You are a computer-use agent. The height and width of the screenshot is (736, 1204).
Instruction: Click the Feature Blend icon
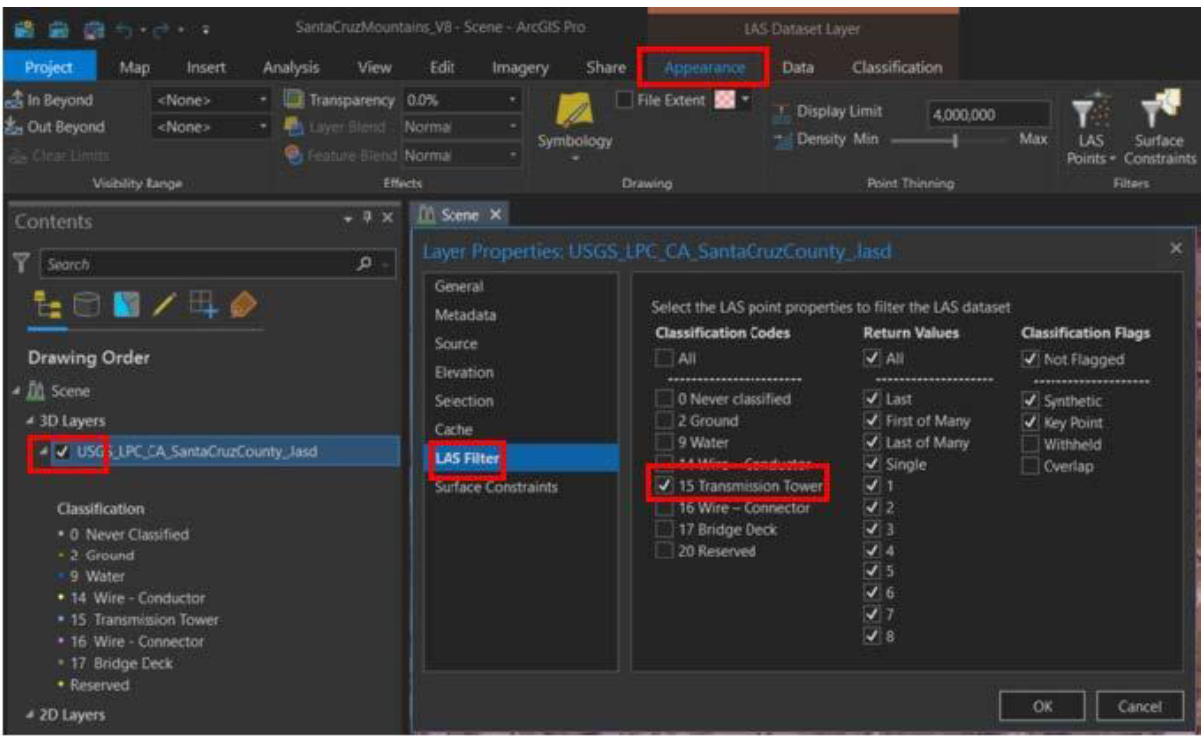pos(293,155)
